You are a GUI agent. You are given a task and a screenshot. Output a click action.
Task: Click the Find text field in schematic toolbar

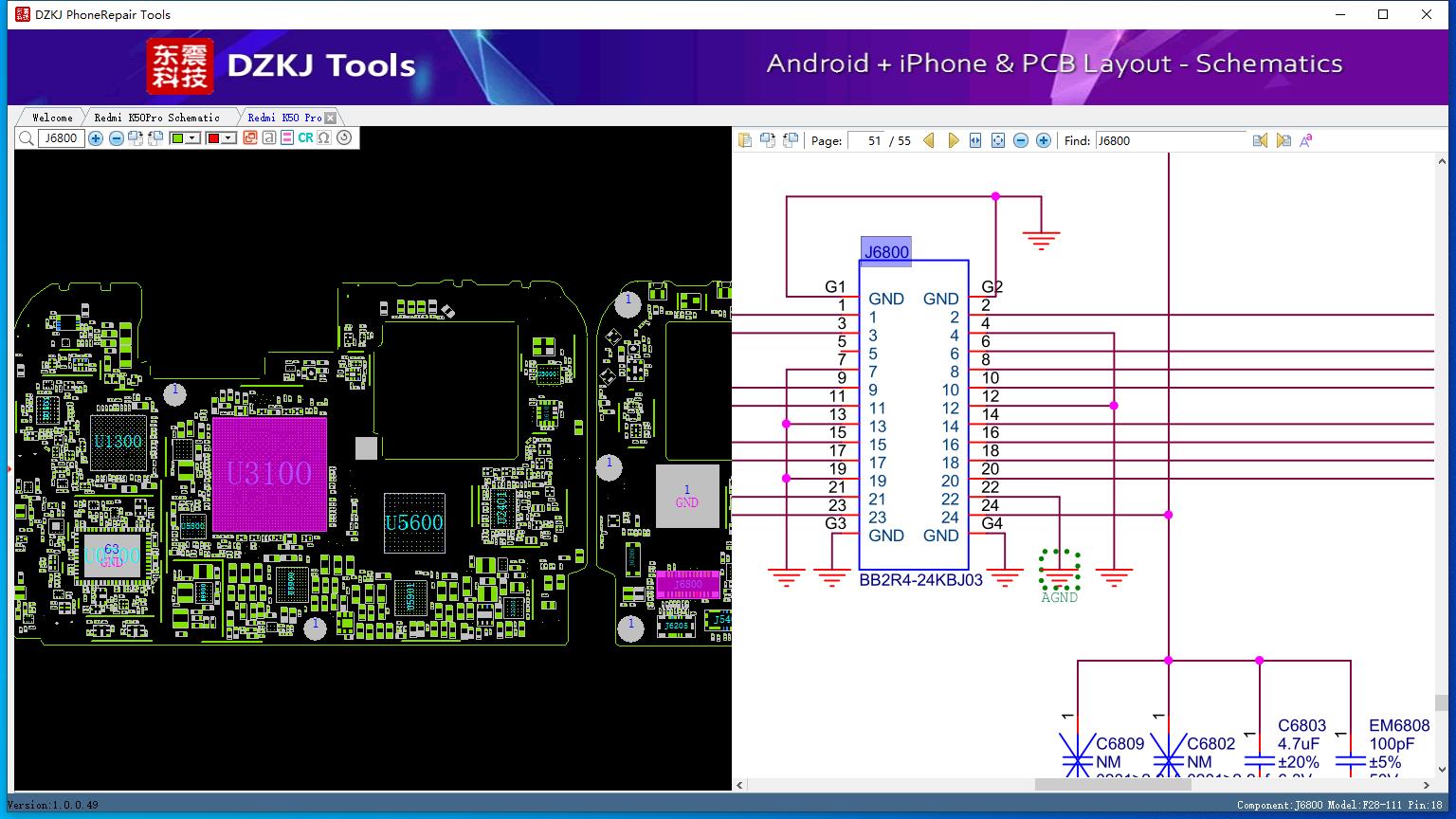[1171, 140]
